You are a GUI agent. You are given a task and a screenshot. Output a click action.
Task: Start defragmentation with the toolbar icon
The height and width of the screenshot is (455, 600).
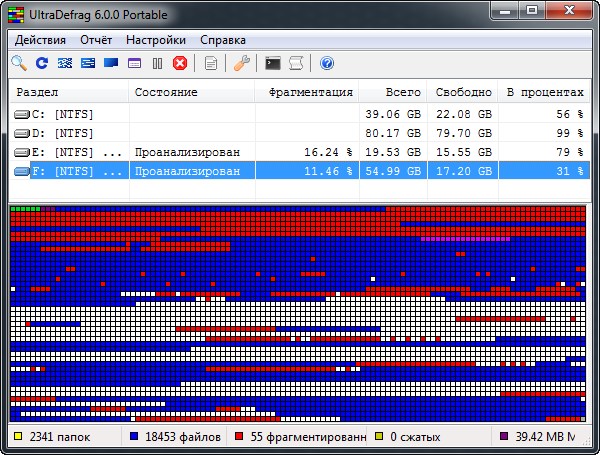65,63
